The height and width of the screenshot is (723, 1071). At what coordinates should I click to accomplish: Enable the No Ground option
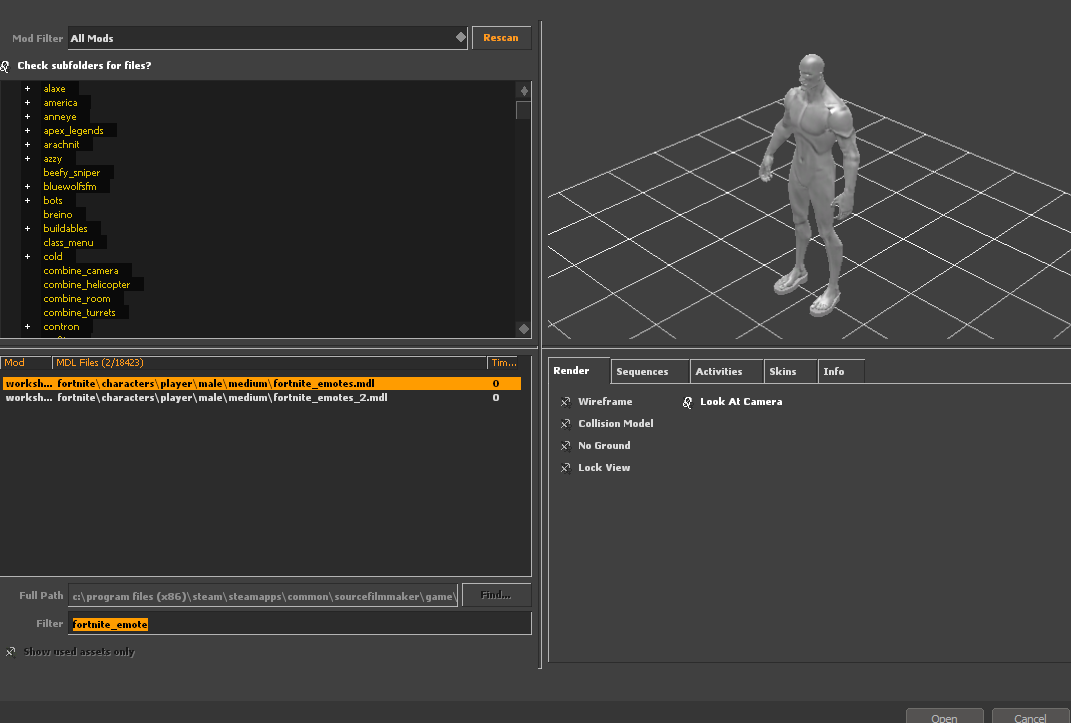pos(567,446)
